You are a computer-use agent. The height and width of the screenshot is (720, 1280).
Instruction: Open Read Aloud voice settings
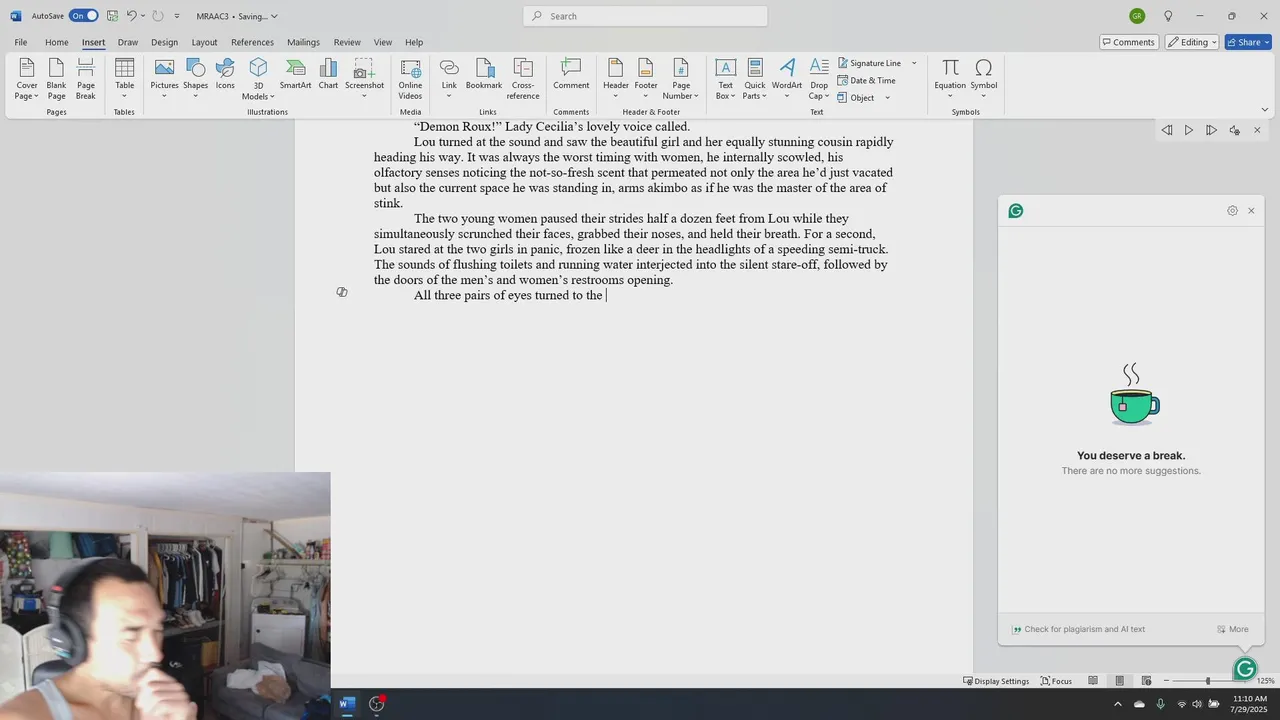coord(1235,130)
